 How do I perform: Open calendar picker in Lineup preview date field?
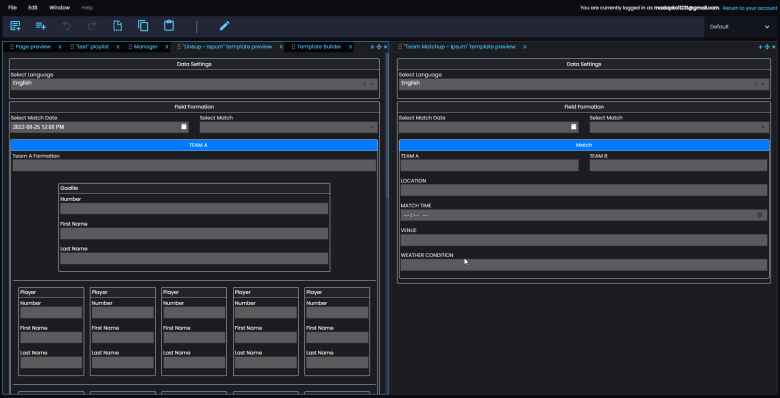(x=184, y=127)
